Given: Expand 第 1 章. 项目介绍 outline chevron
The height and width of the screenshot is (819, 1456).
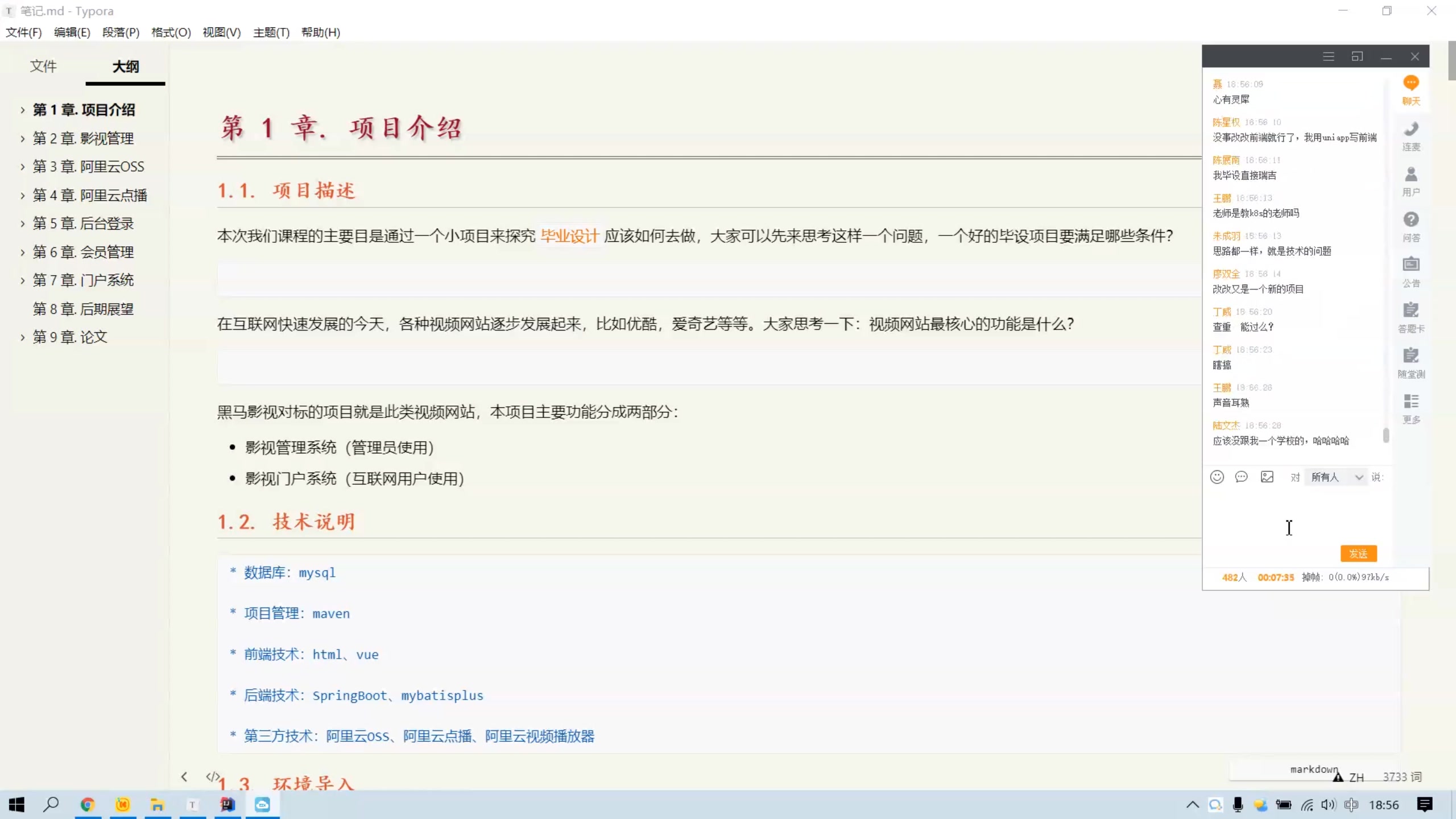Looking at the screenshot, I should coord(23,110).
